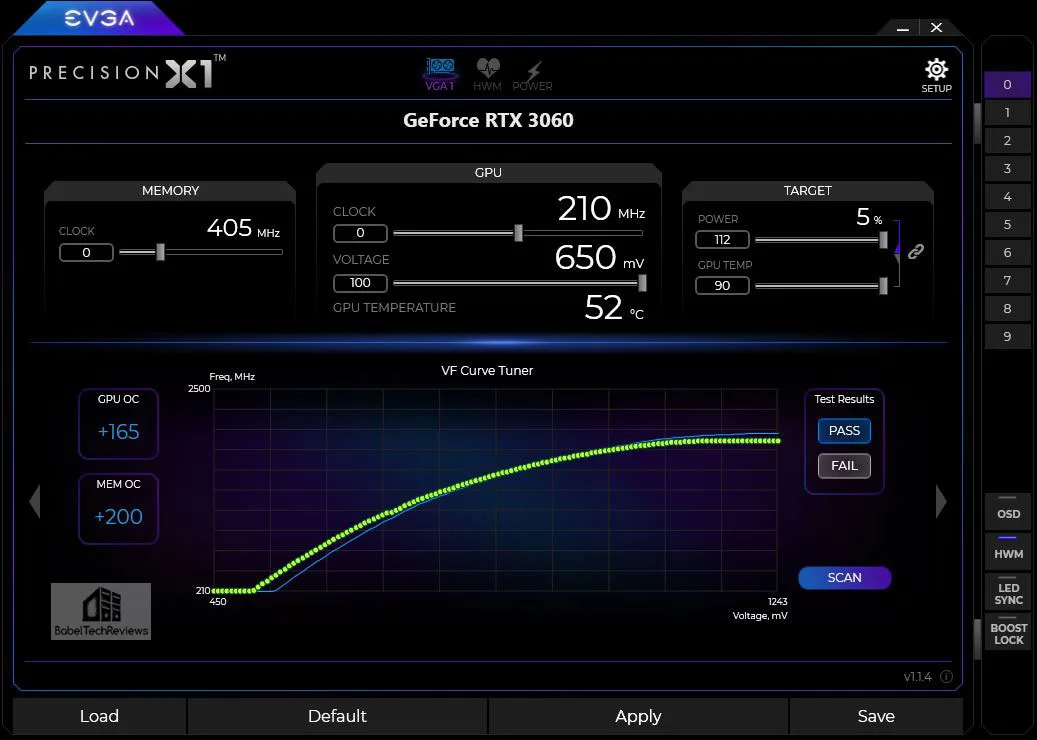Click the GPU temp target slider handle

click(883, 286)
